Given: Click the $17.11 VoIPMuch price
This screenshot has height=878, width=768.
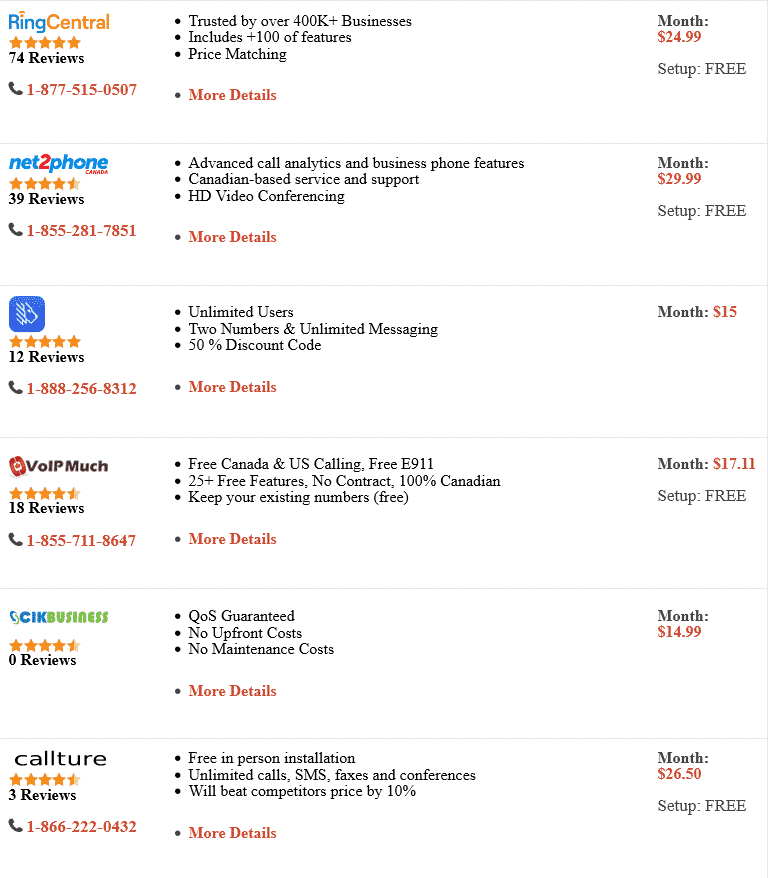Looking at the screenshot, I should pyautogui.click(x=734, y=464).
